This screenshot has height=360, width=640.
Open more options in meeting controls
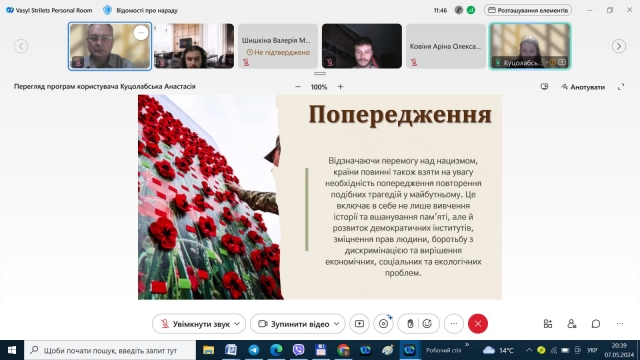[x=454, y=324]
